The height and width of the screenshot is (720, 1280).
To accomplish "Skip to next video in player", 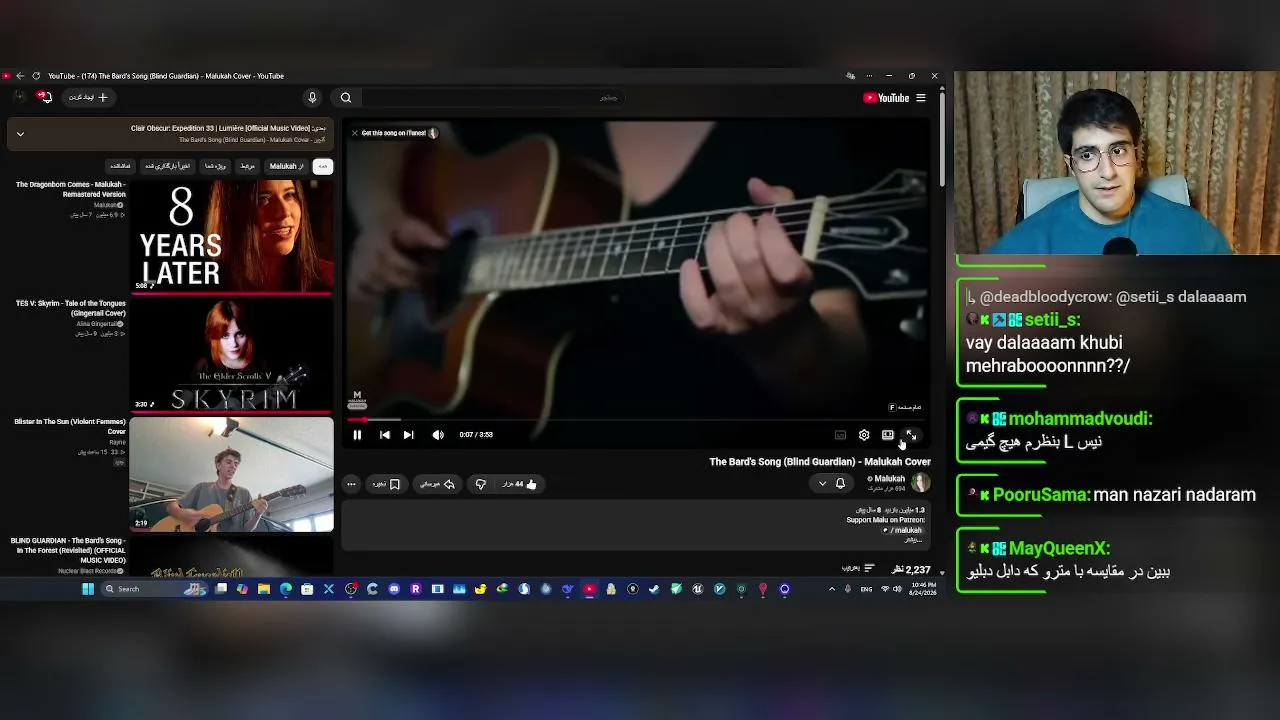I will [x=408, y=435].
